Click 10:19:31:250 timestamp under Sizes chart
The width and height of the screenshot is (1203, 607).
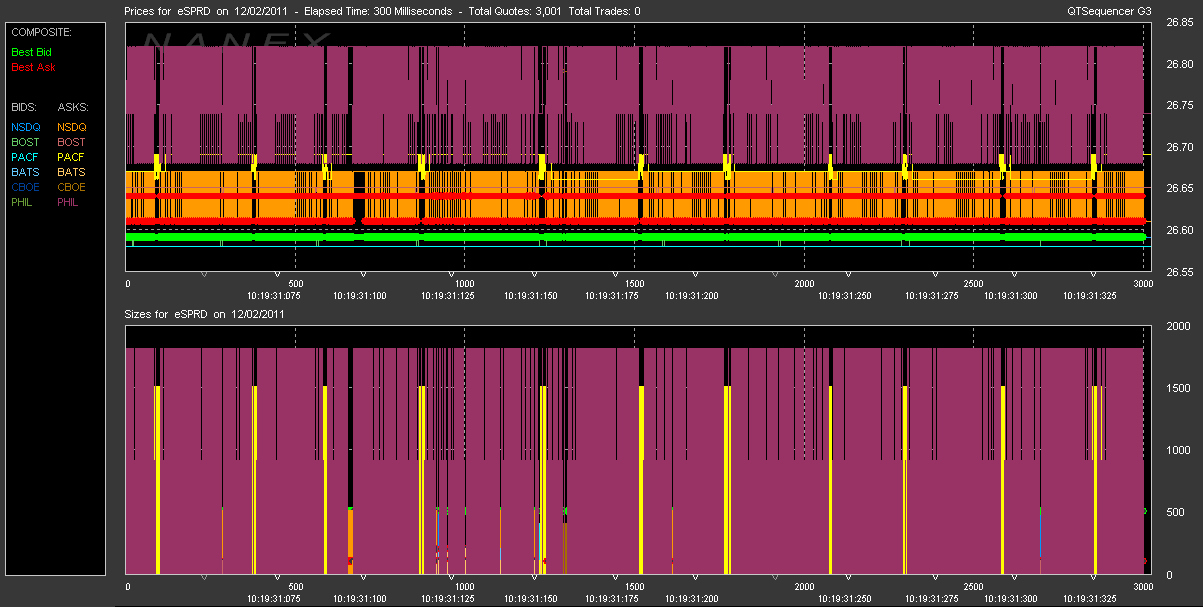843,598
